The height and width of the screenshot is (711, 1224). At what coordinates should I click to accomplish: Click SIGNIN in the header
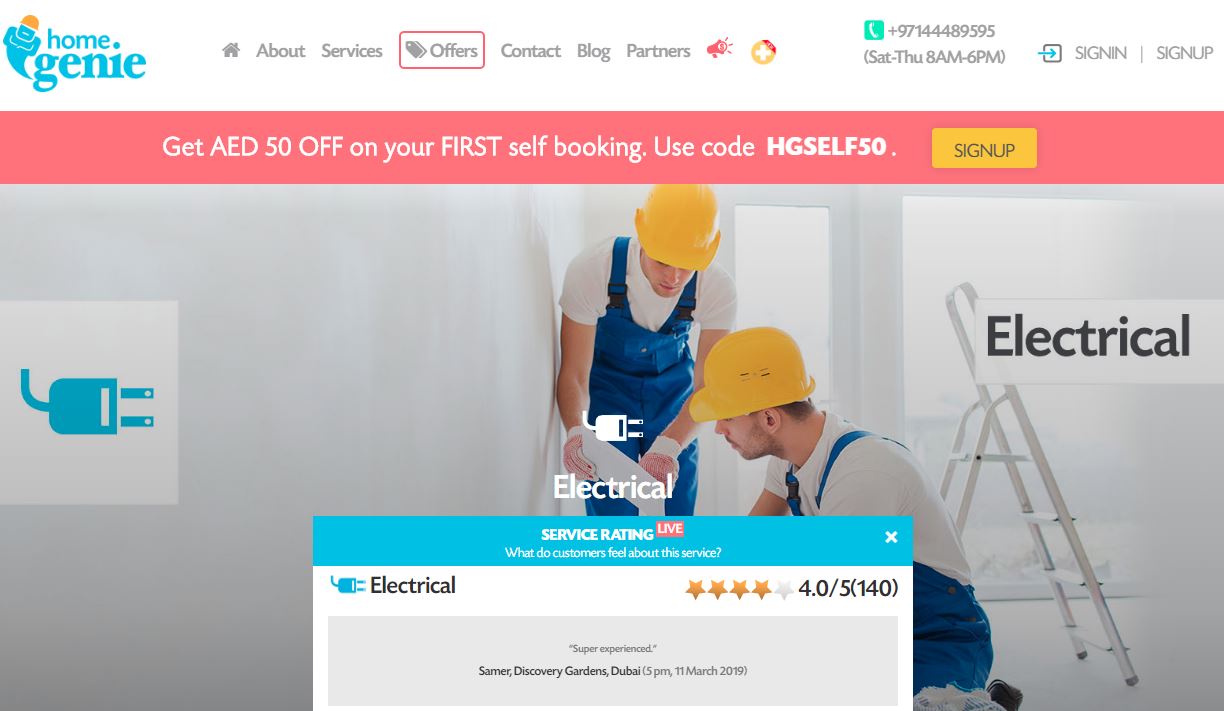(x=1101, y=53)
